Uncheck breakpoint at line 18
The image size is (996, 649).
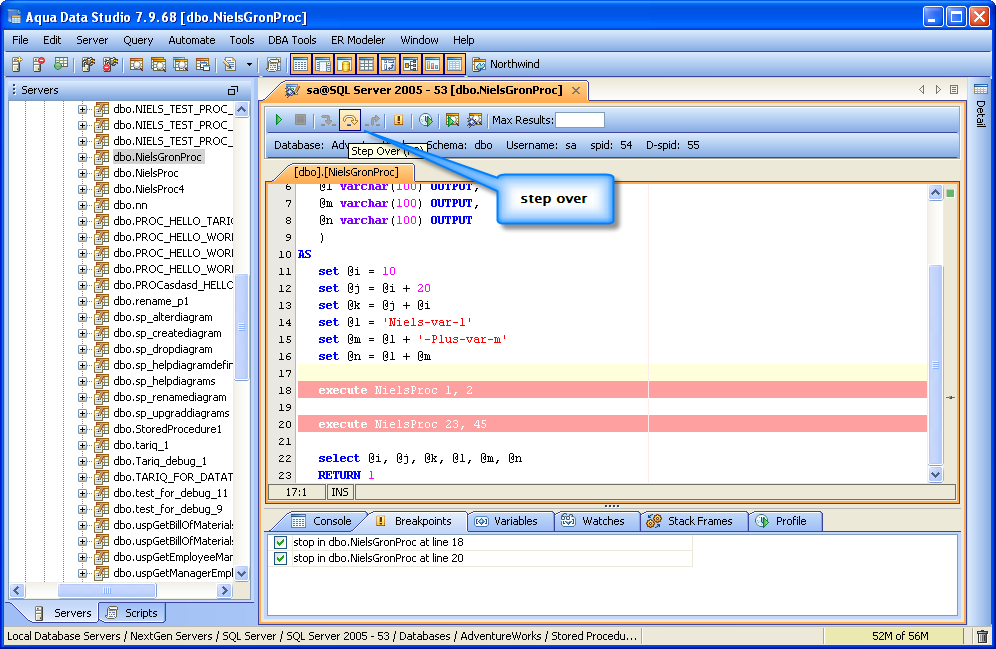[280, 542]
